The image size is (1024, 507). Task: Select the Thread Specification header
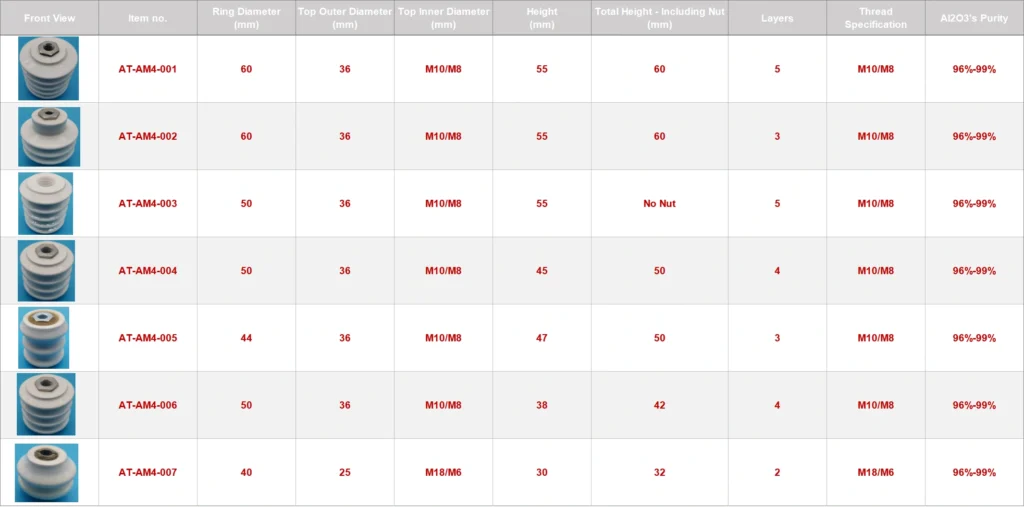[875, 18]
